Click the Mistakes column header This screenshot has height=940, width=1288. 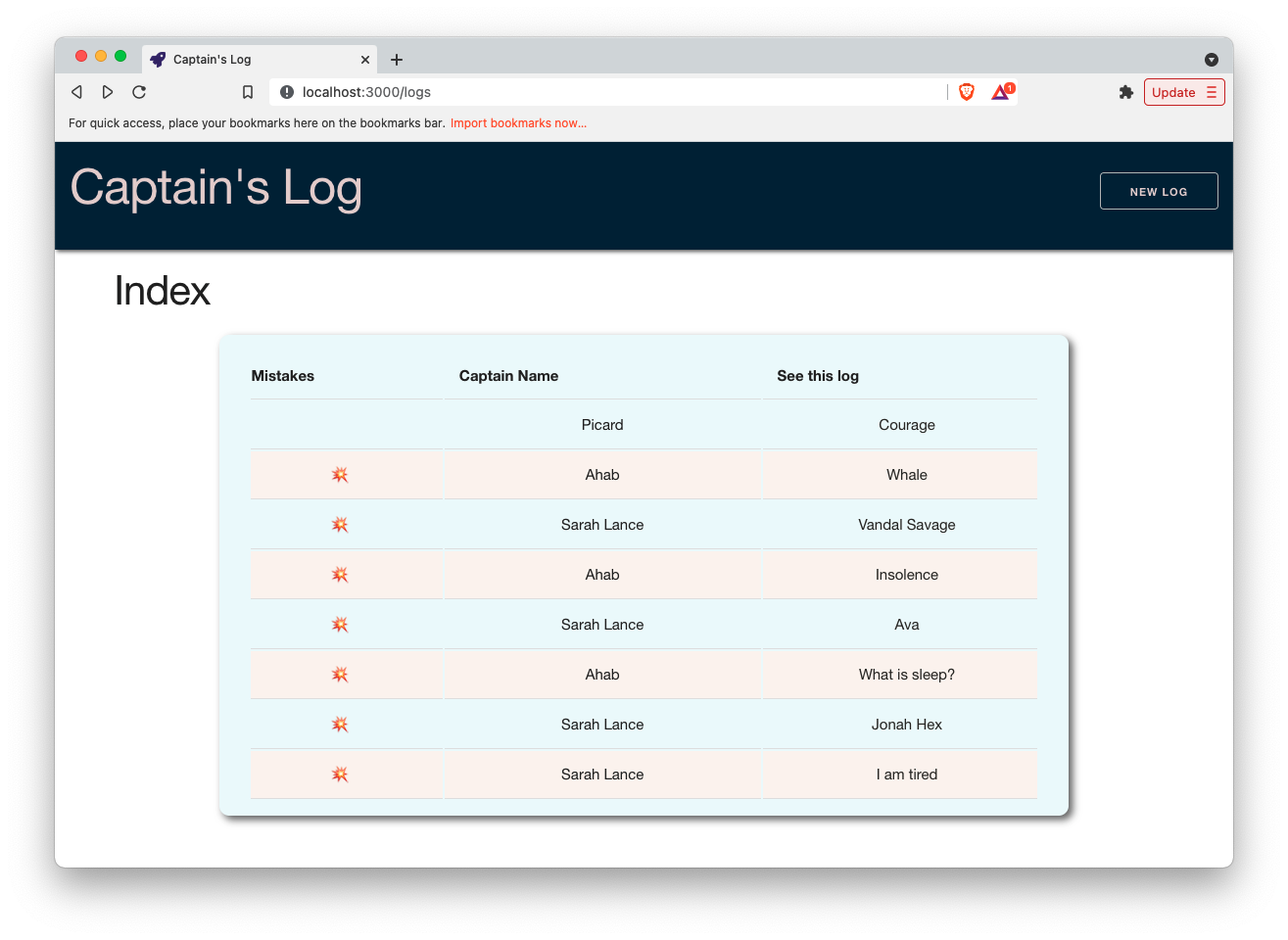tap(283, 376)
